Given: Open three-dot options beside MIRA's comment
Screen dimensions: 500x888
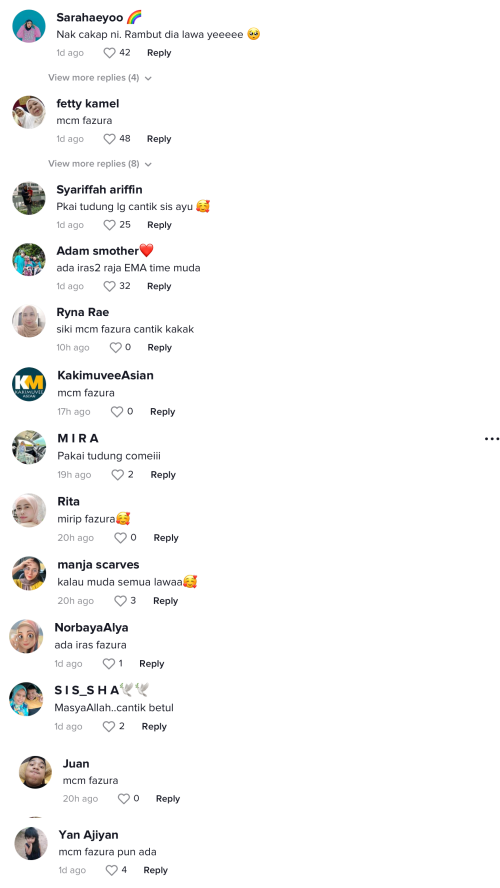Looking at the screenshot, I should (492, 439).
